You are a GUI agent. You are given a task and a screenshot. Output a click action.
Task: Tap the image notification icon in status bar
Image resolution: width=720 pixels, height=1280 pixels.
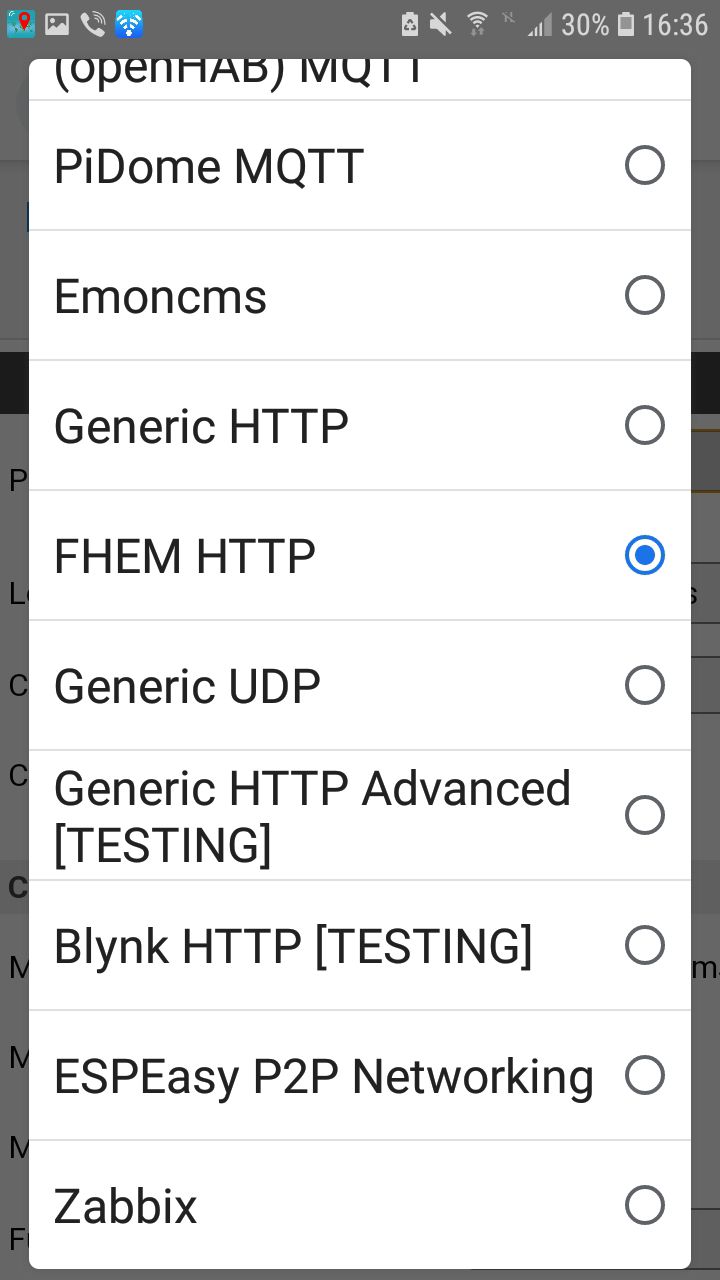pyautogui.click(x=57, y=23)
